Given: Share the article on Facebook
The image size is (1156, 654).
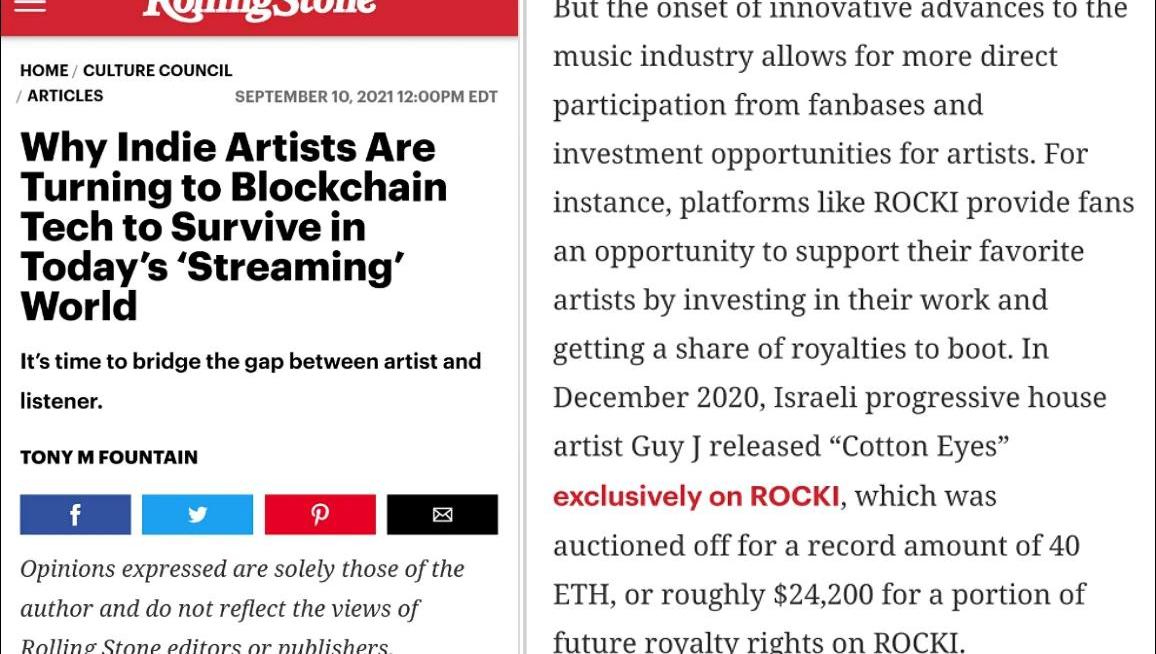Looking at the screenshot, I should (75, 515).
